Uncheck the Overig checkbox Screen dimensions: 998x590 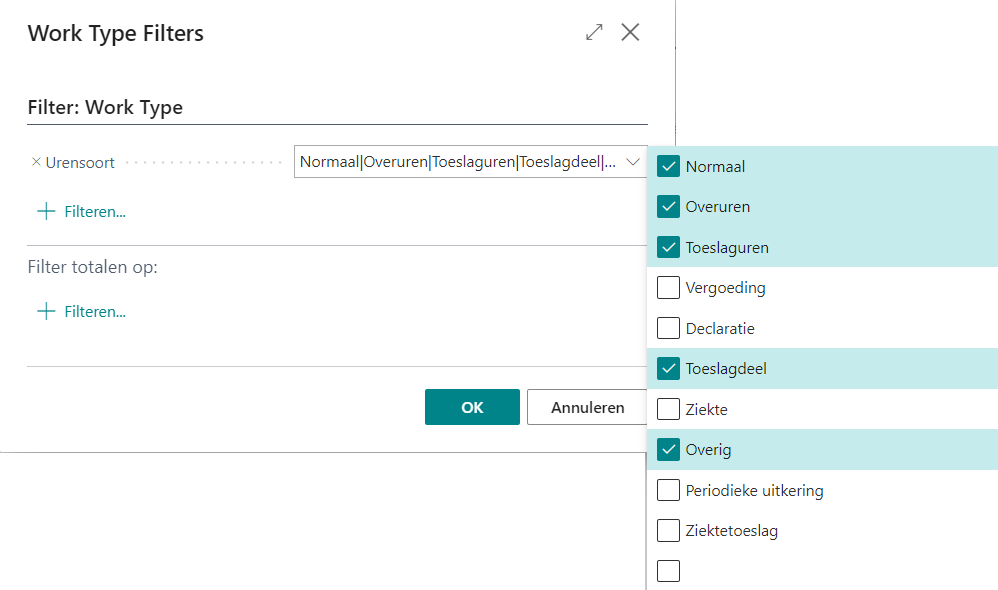668,450
